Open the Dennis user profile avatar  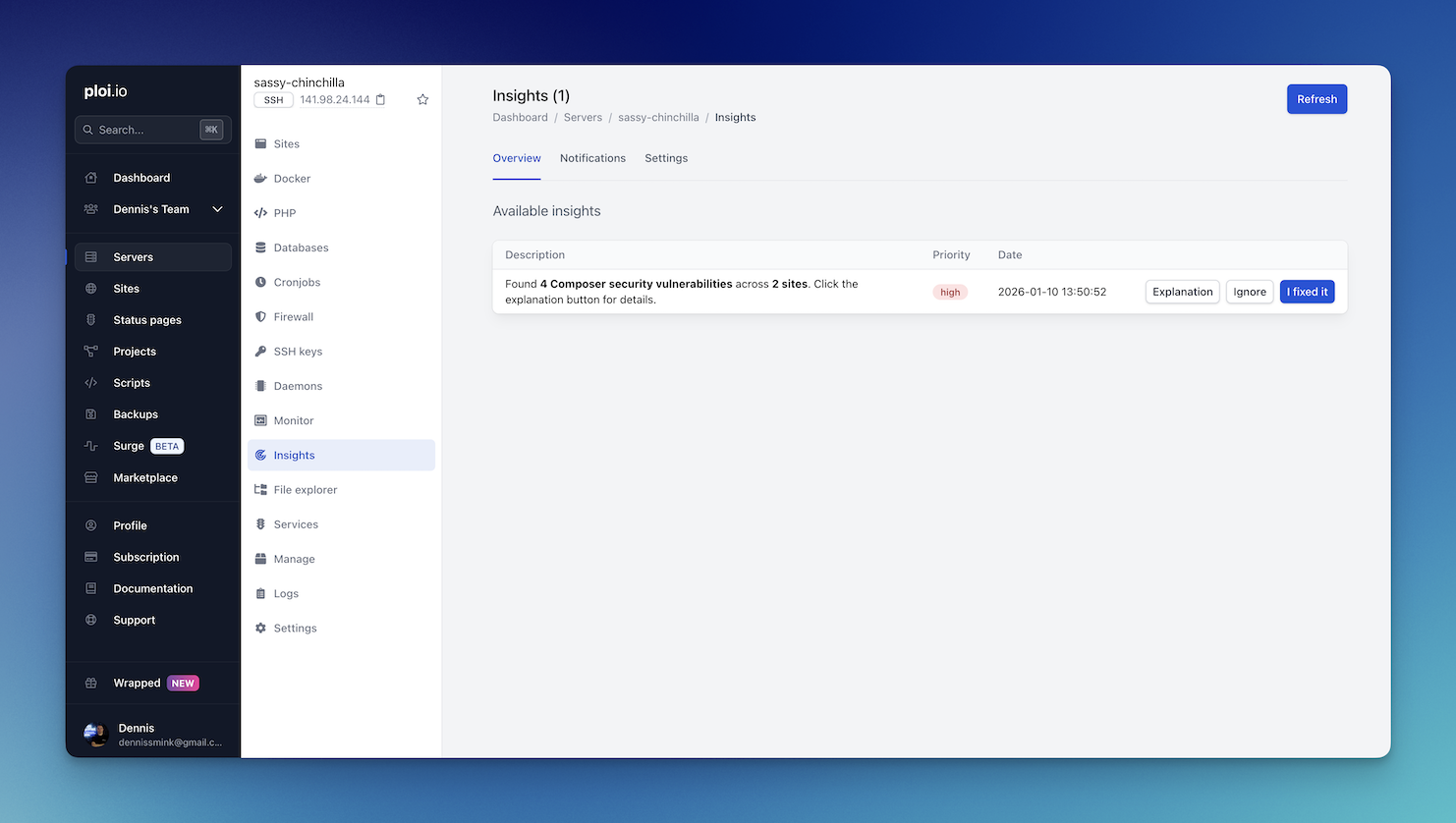pos(95,735)
